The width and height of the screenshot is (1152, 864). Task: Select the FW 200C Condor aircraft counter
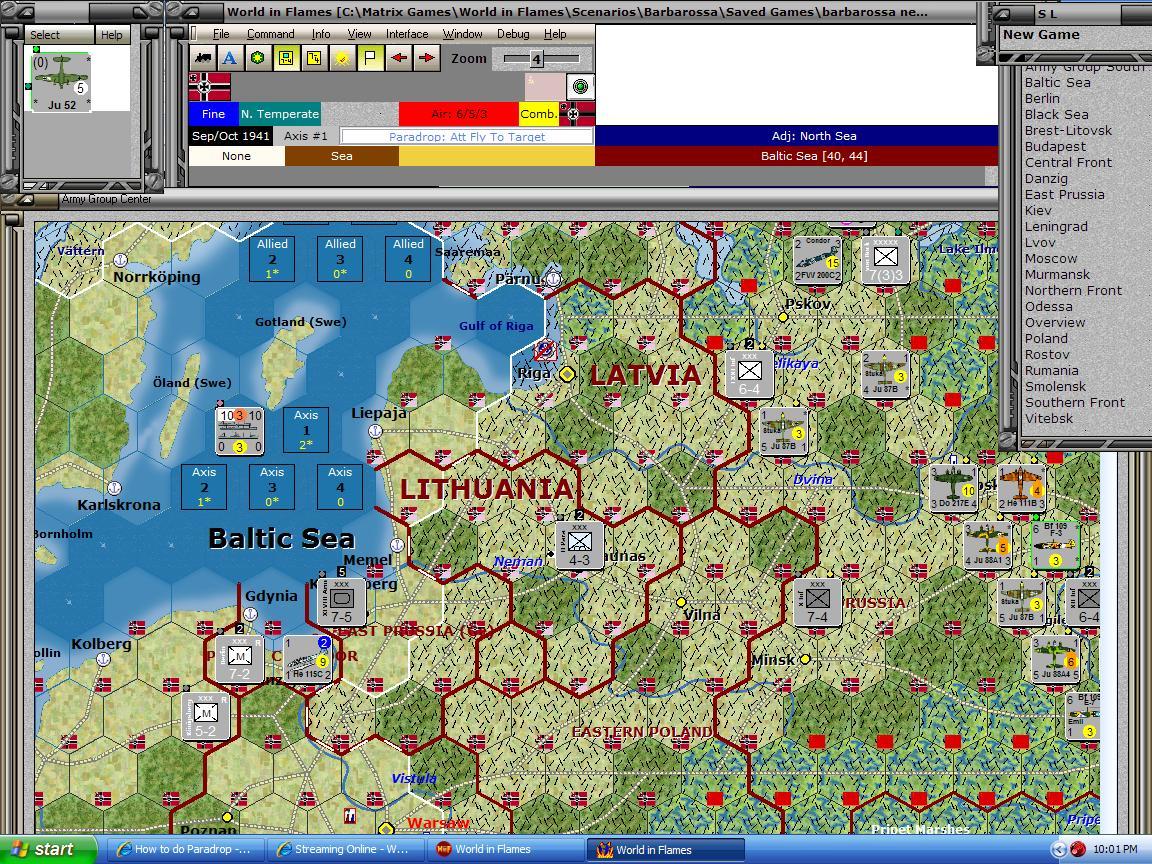(x=817, y=260)
